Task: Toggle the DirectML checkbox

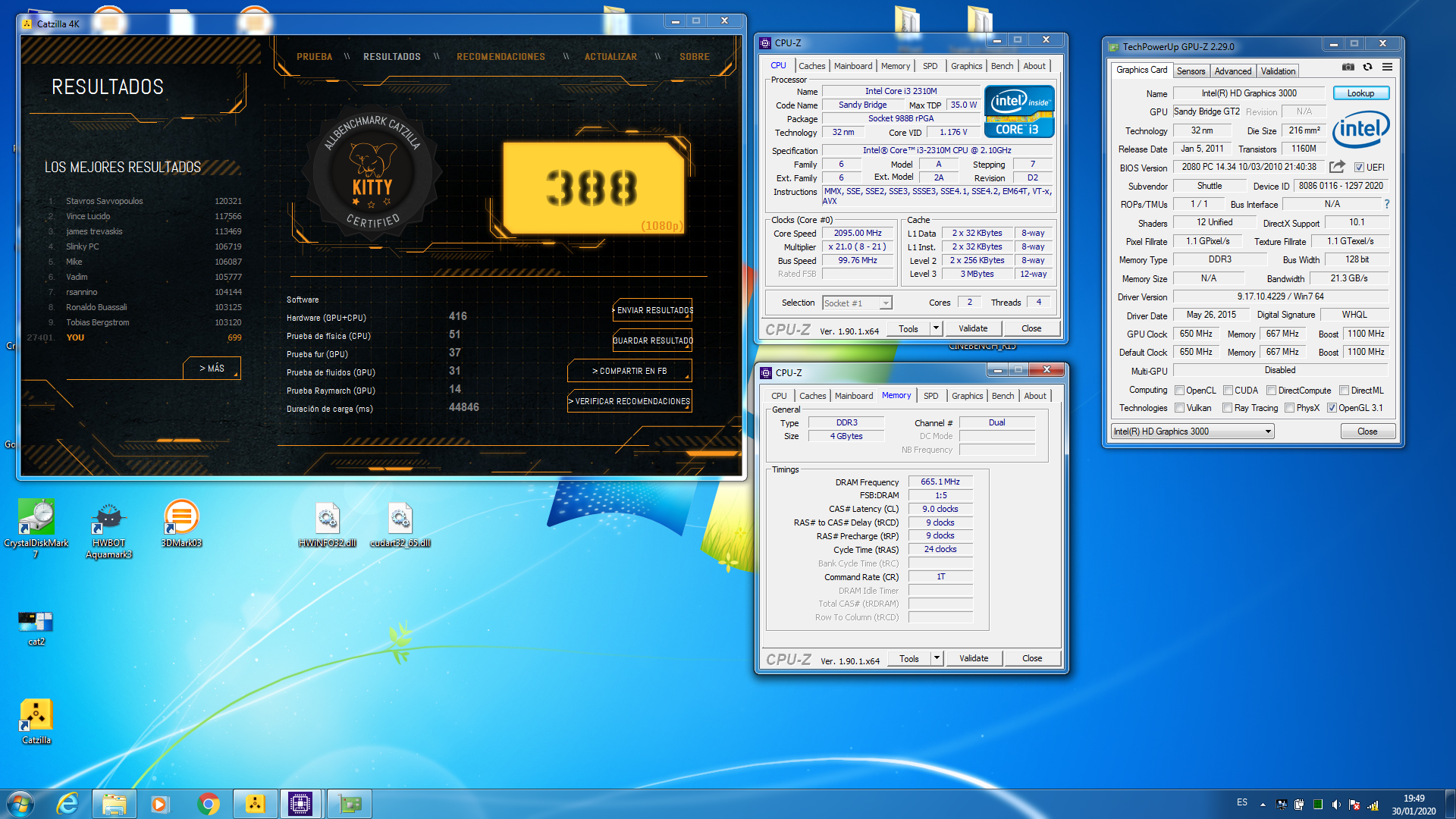Action: pos(1344,391)
